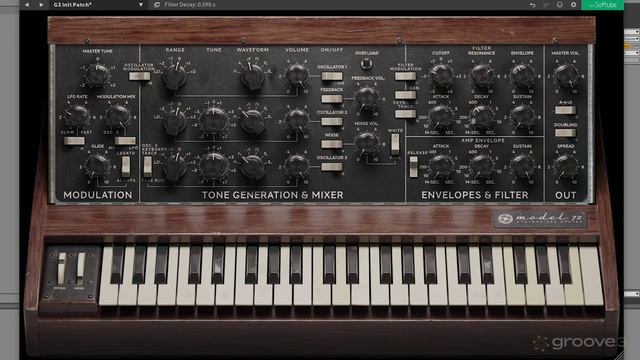
Task: Click the Softube logo button
Action: (602, 5)
